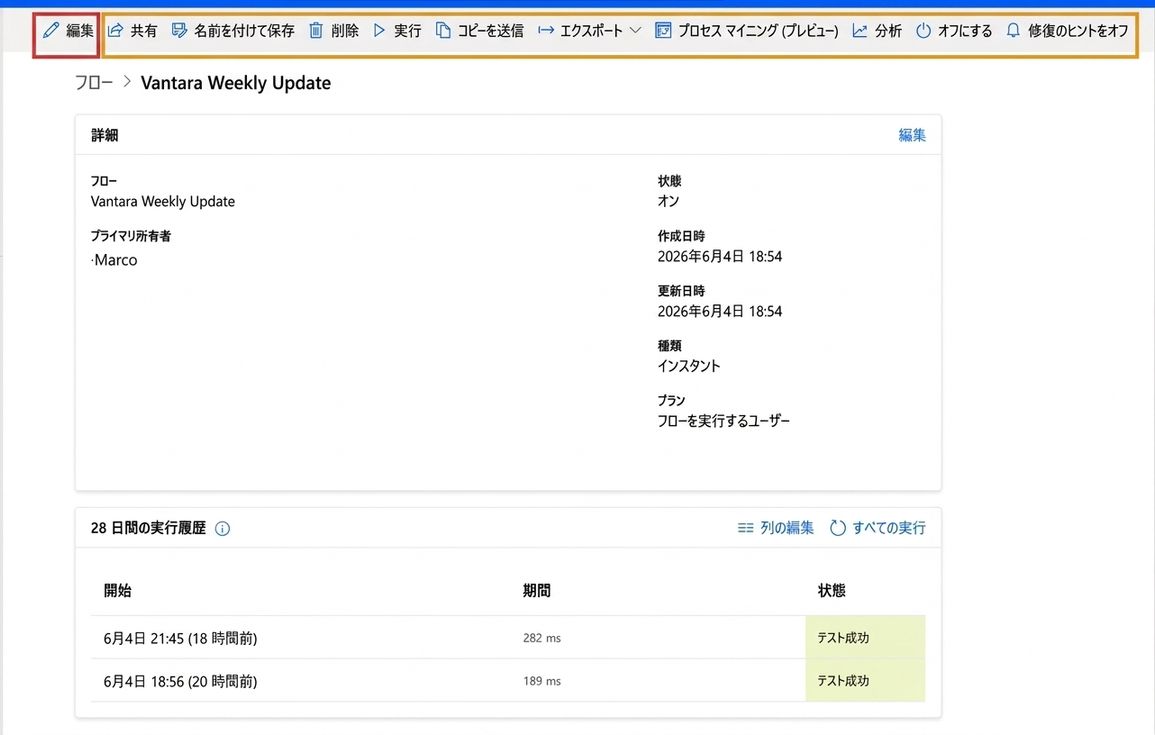Choose コピーを送信 label in toolbar
This screenshot has width=1155, height=735.
491,30
